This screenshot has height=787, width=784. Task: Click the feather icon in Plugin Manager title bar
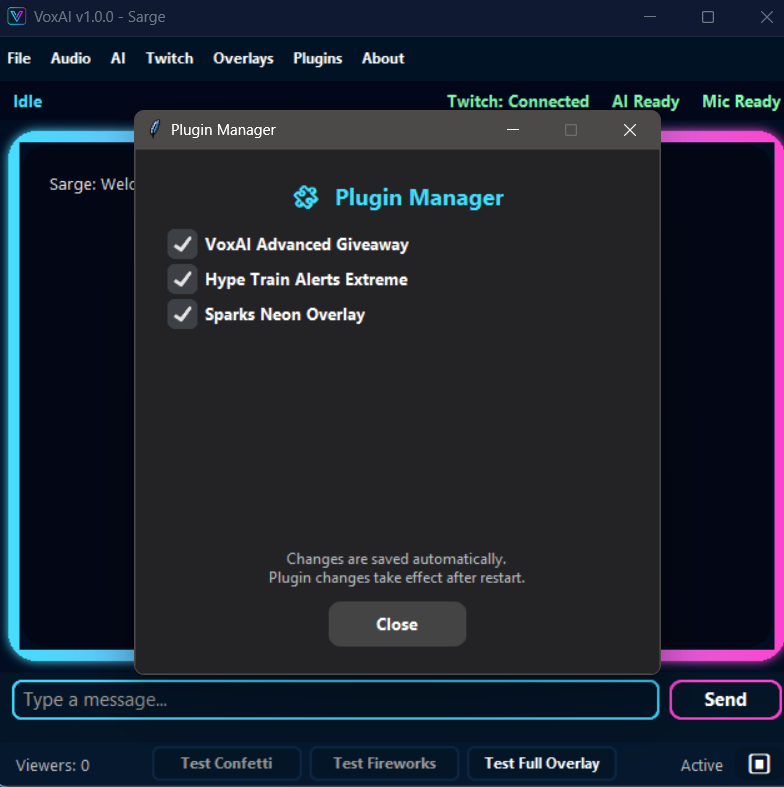coord(155,129)
